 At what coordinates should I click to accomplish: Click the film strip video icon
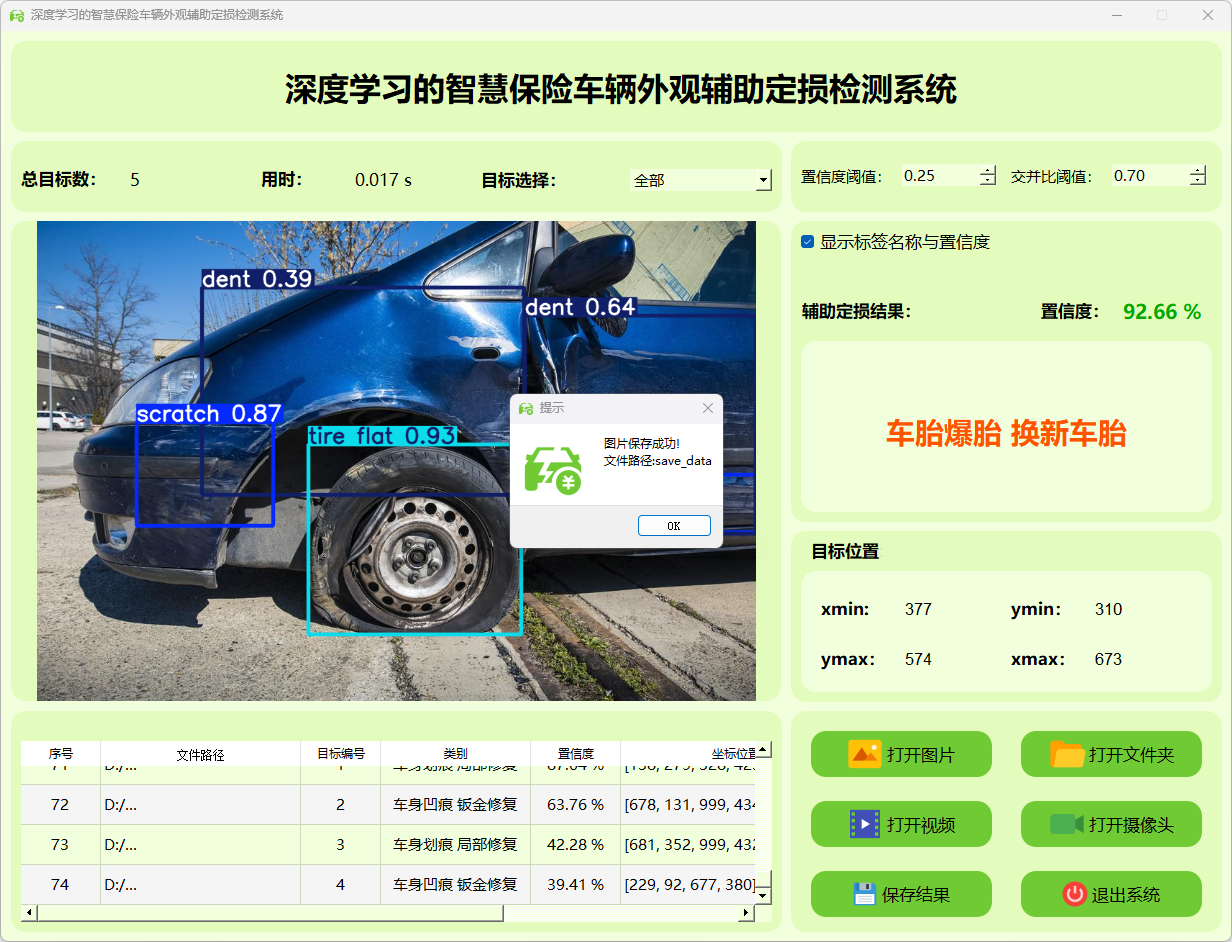click(x=864, y=824)
